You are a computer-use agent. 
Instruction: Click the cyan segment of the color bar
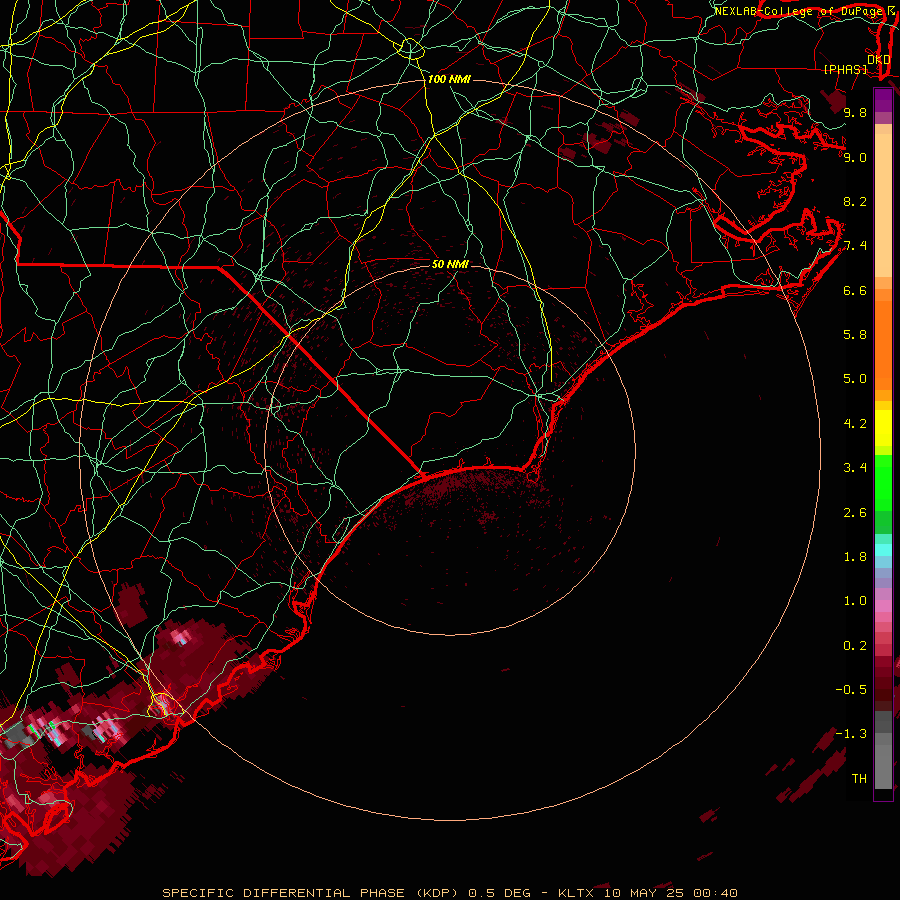click(883, 550)
